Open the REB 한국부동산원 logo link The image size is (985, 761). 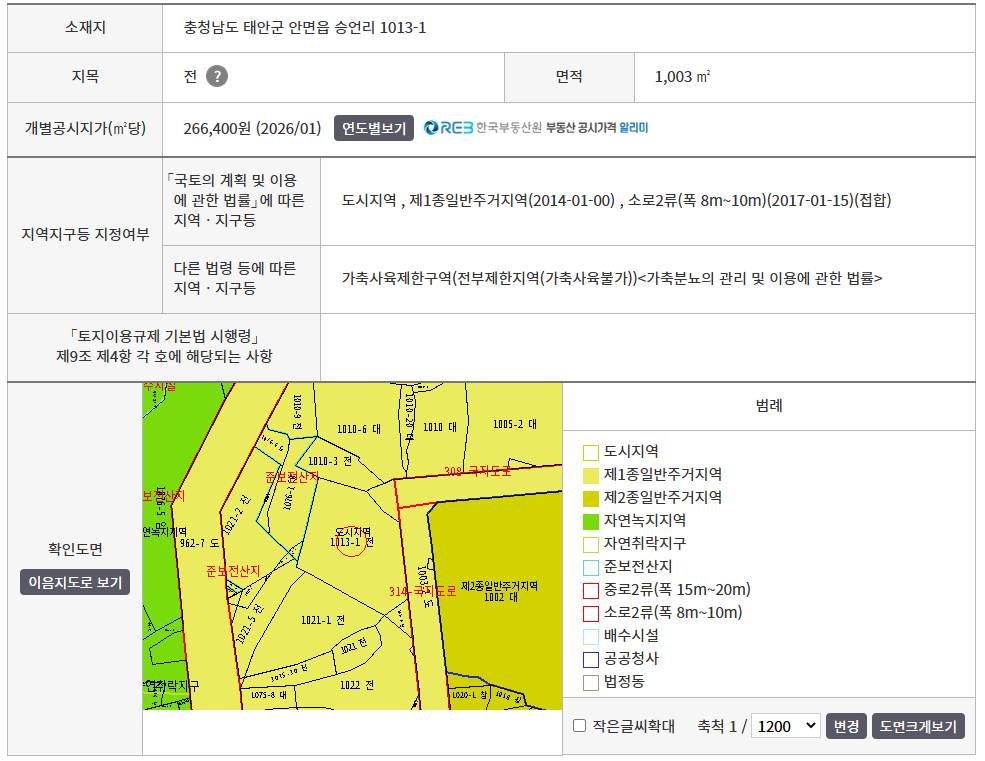click(482, 128)
